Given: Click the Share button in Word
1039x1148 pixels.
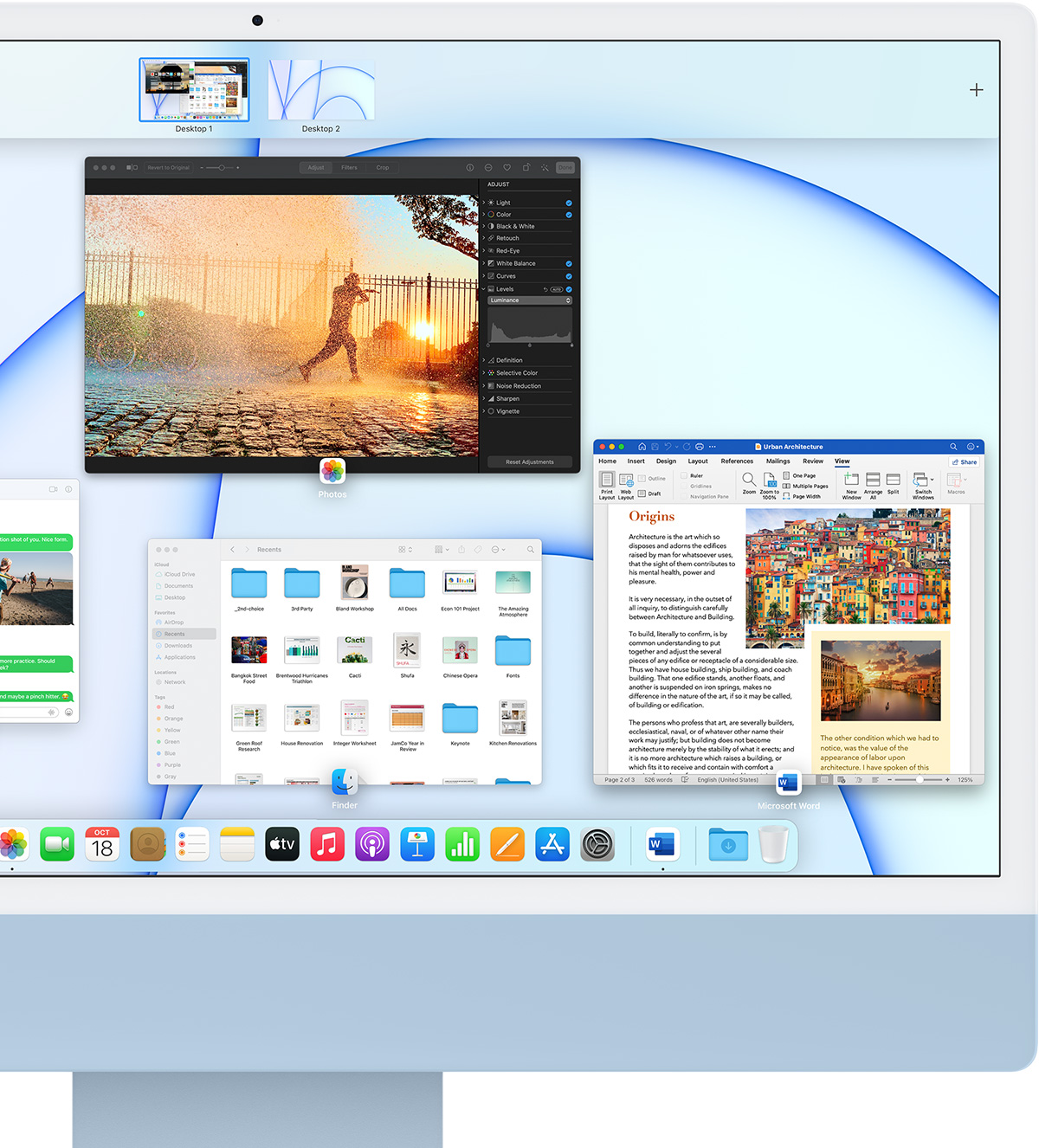Looking at the screenshot, I should [965, 461].
